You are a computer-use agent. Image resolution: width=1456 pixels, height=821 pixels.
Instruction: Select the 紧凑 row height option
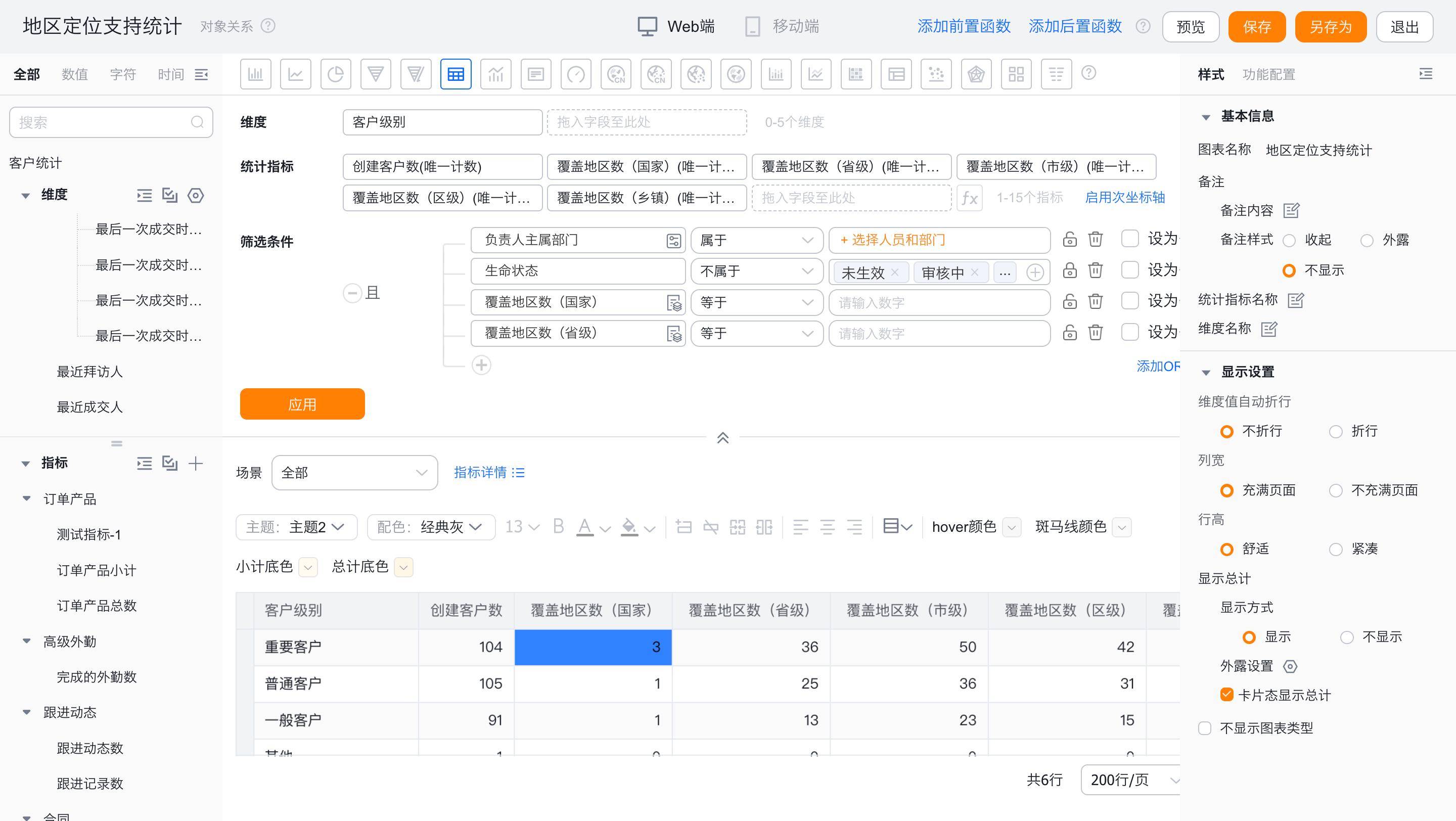pyautogui.click(x=1336, y=549)
